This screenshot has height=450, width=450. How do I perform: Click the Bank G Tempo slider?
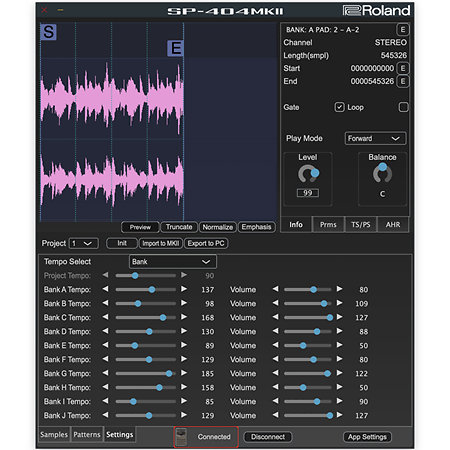(145, 373)
